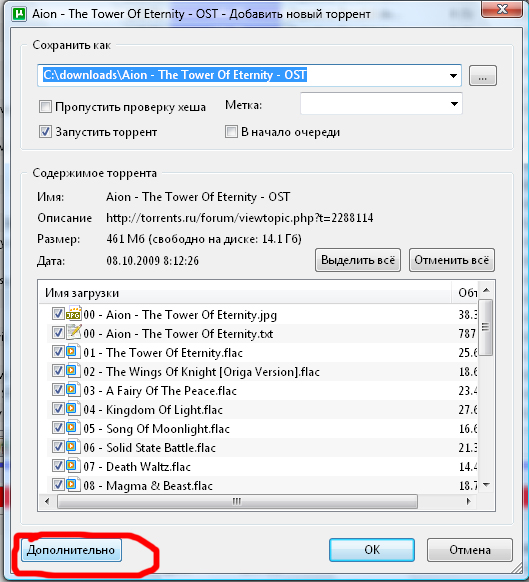Open Дополнительно advanced settings
This screenshot has height=582, width=529.
point(71,550)
